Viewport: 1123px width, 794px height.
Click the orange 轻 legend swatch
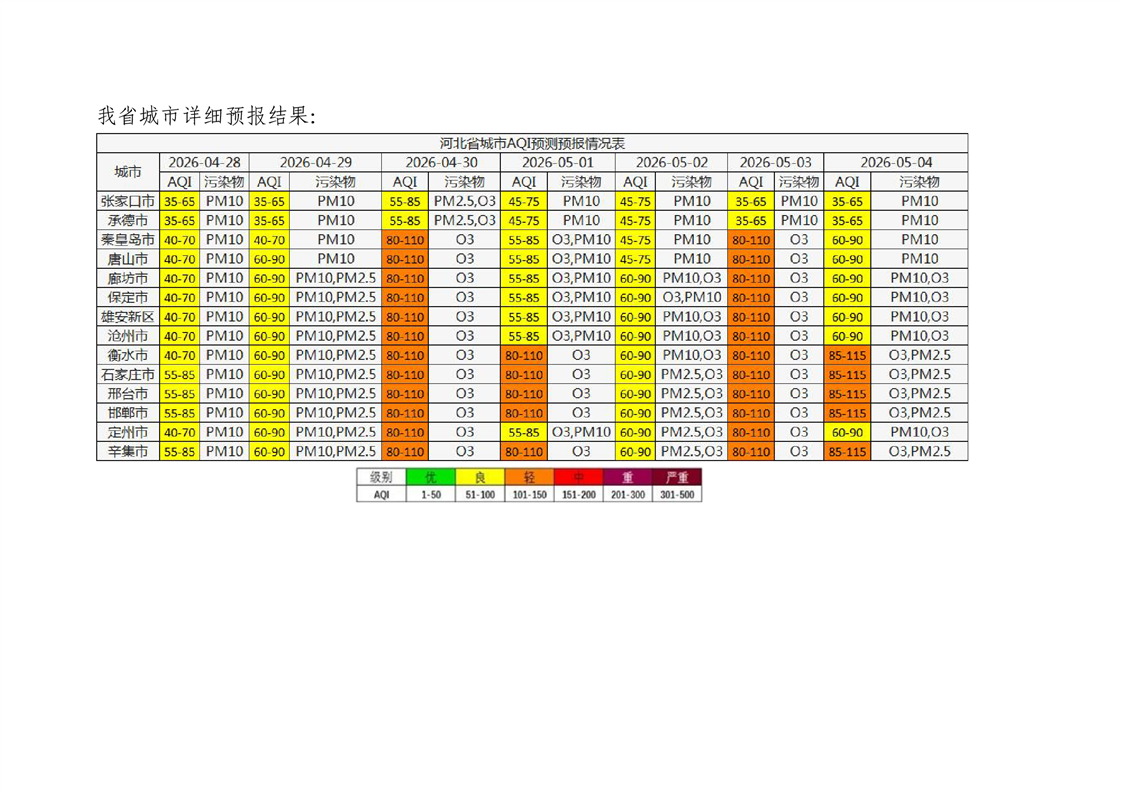pos(529,477)
